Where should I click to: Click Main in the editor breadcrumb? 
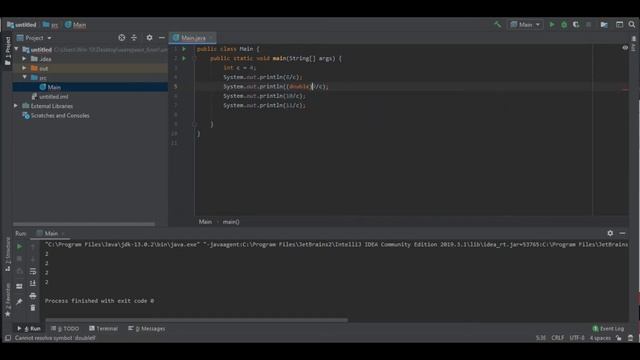click(205, 222)
